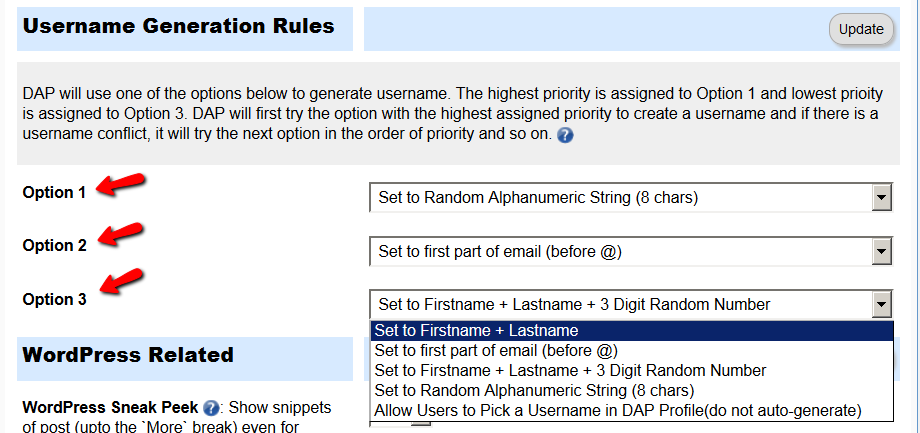Click the Username Generation Rules heading
Image resolution: width=920 pixels, height=433 pixels.
click(x=178, y=26)
